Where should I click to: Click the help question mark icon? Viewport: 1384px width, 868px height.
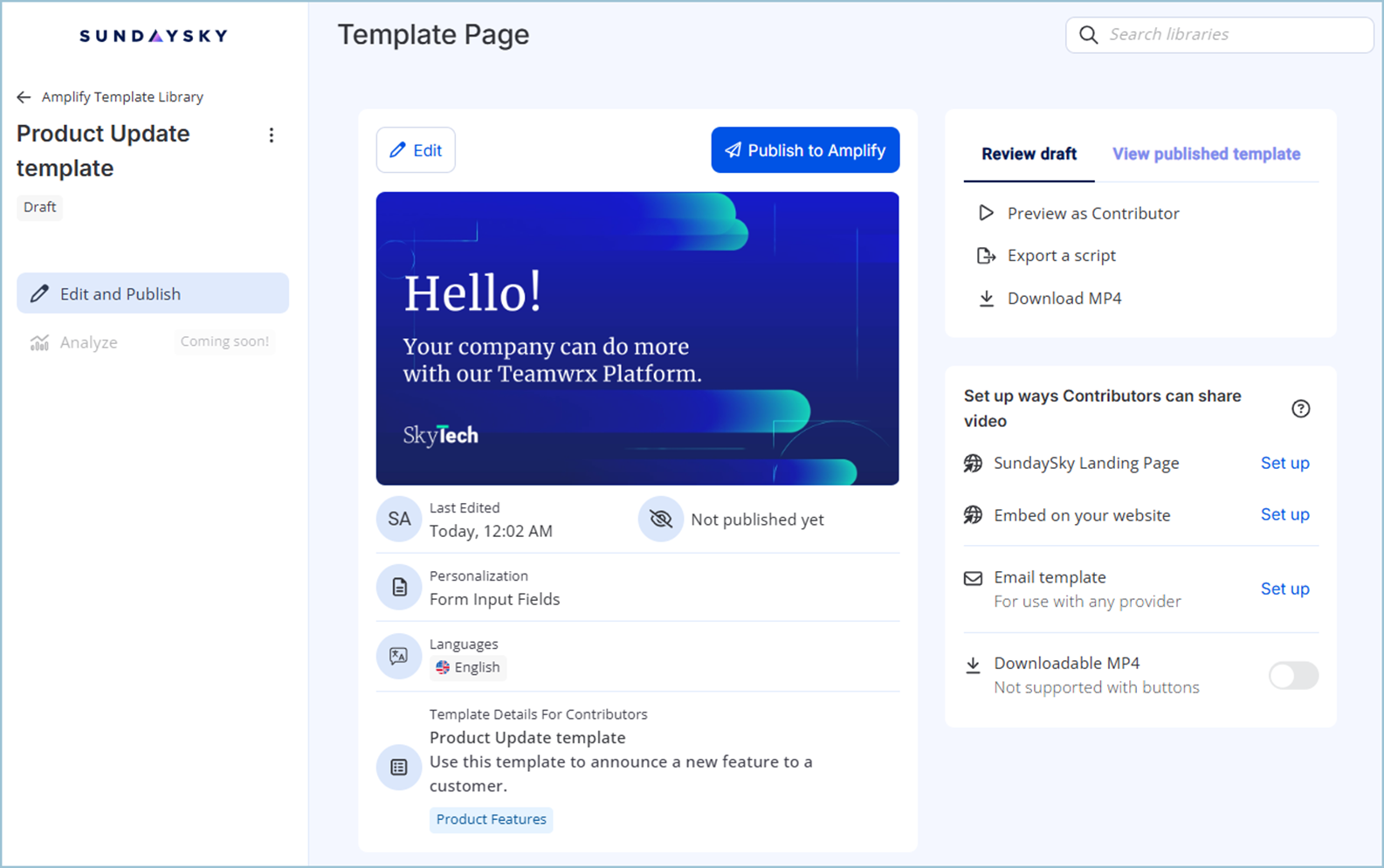pos(1300,409)
